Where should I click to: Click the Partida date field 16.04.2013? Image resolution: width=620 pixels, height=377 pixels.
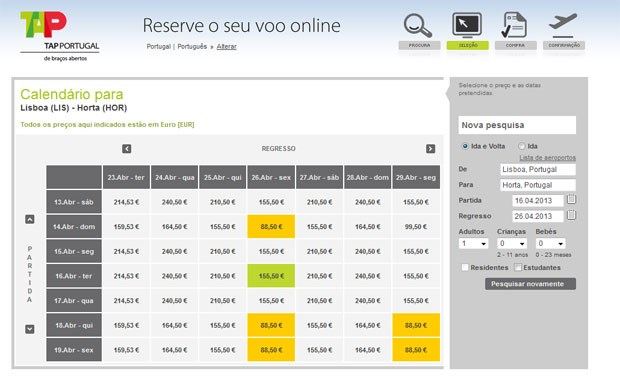coord(538,201)
